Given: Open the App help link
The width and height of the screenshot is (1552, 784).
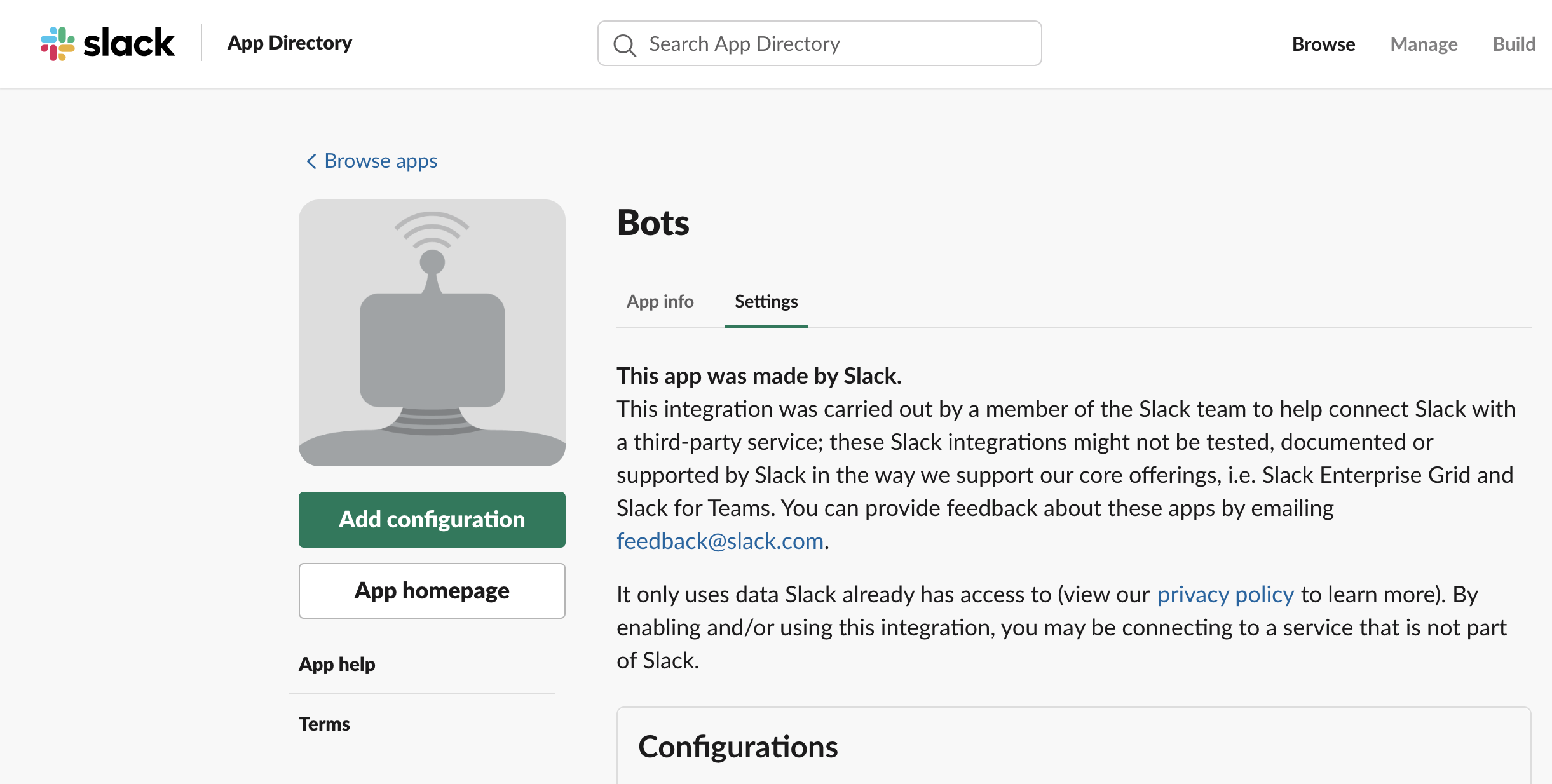Looking at the screenshot, I should click(337, 664).
